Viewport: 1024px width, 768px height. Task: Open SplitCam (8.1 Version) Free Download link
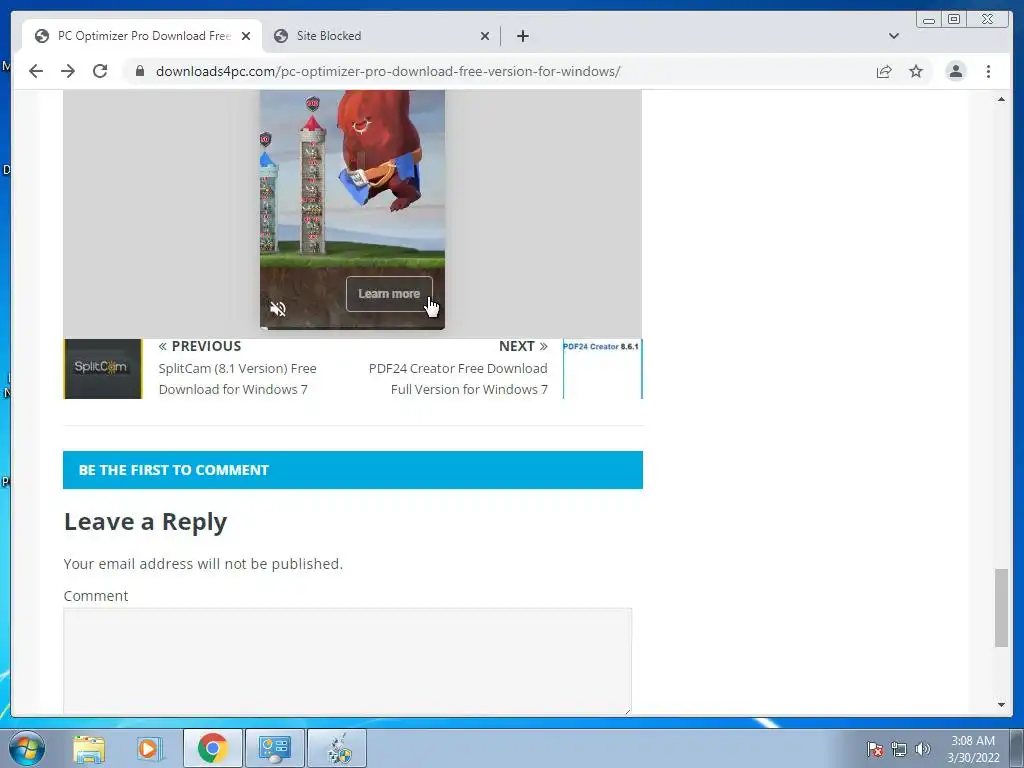point(237,379)
